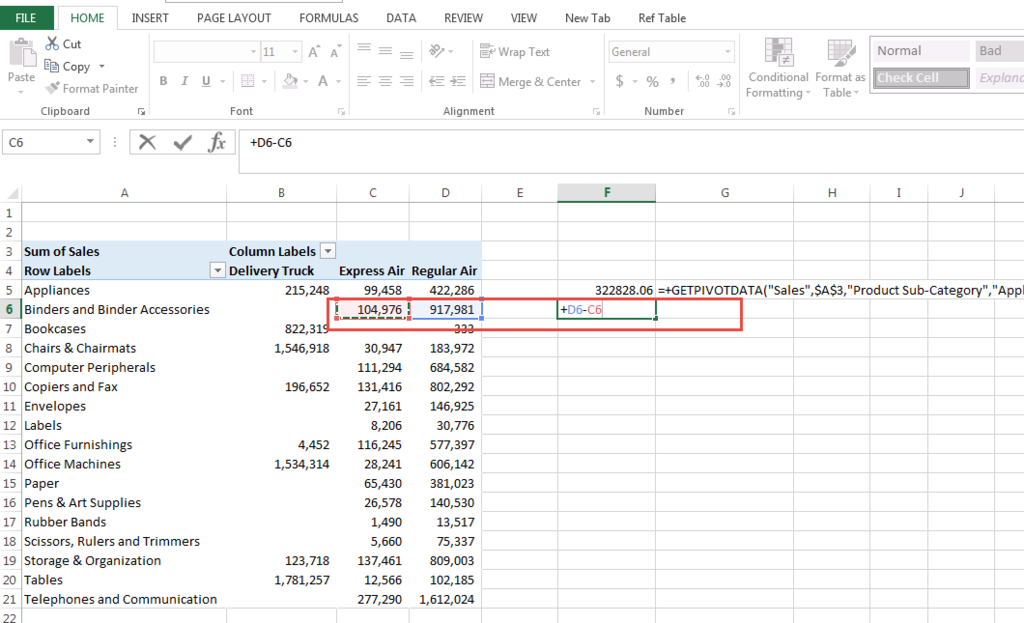Apply Middle Align

pyautogui.click(x=385, y=50)
